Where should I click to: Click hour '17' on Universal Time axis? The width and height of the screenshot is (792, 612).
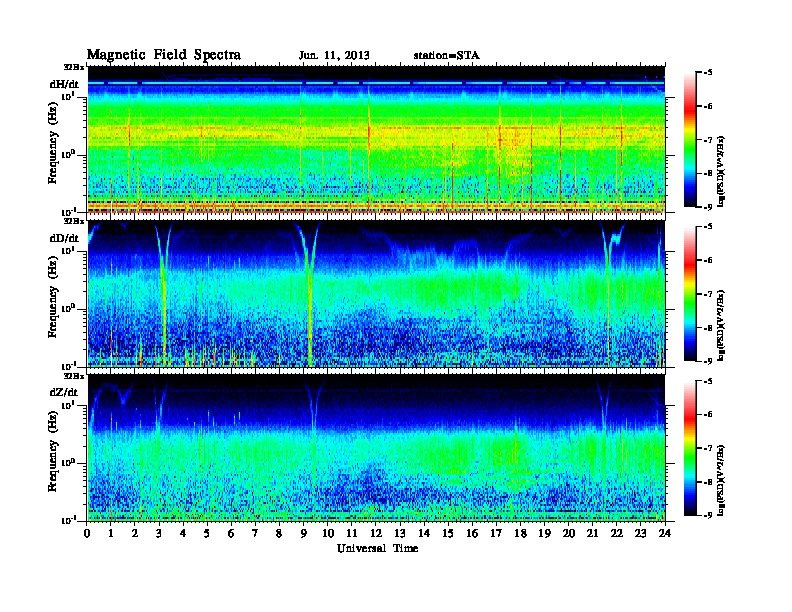click(x=496, y=533)
